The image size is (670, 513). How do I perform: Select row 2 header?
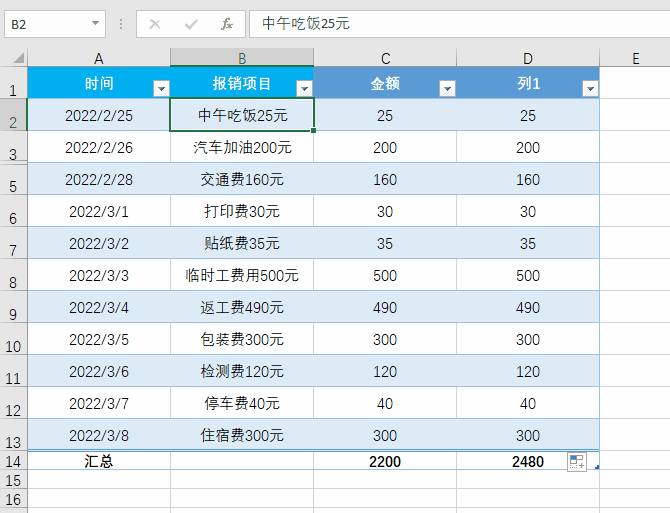pos(13,115)
